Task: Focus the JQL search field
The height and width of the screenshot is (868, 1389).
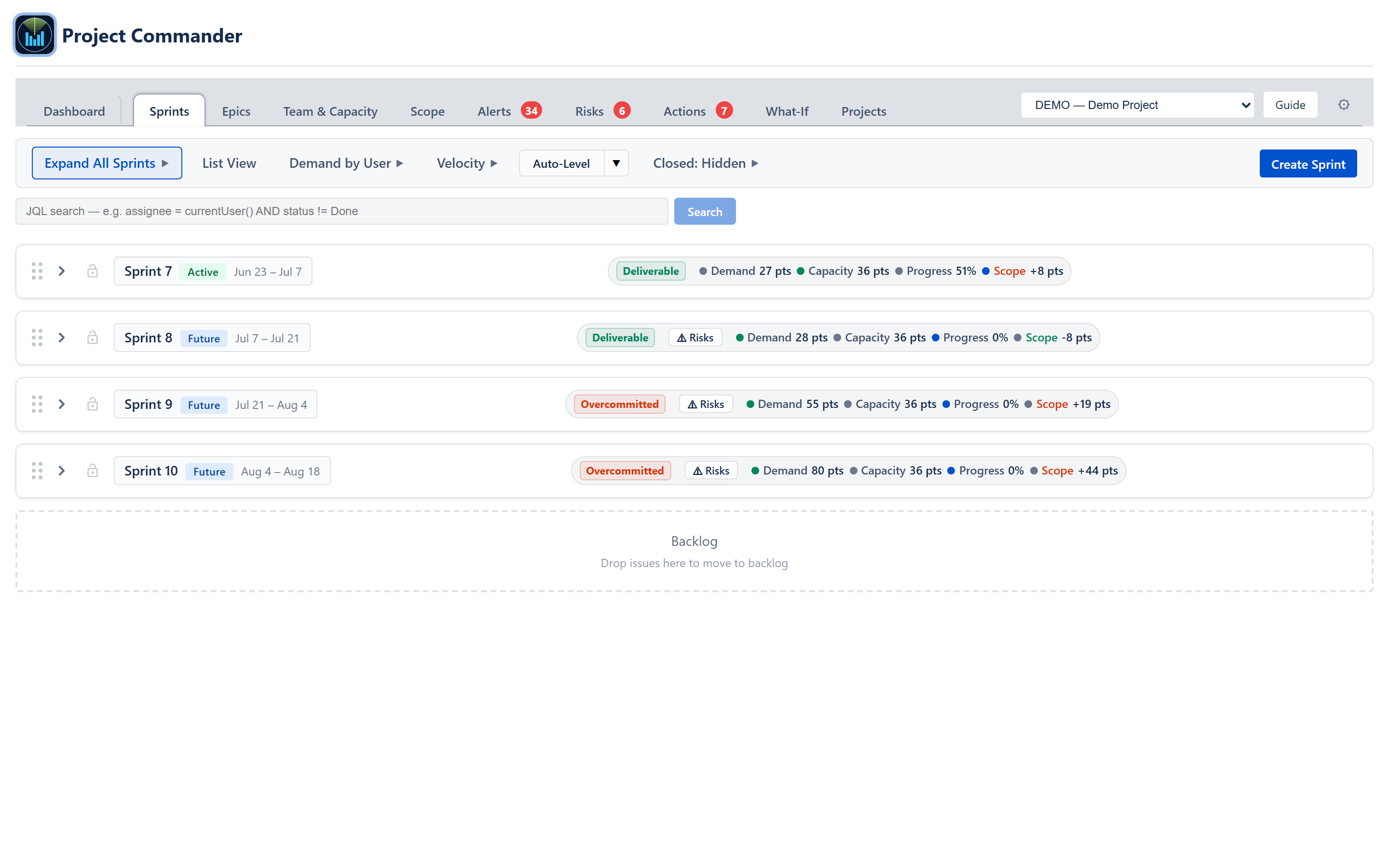Action: coord(341,211)
